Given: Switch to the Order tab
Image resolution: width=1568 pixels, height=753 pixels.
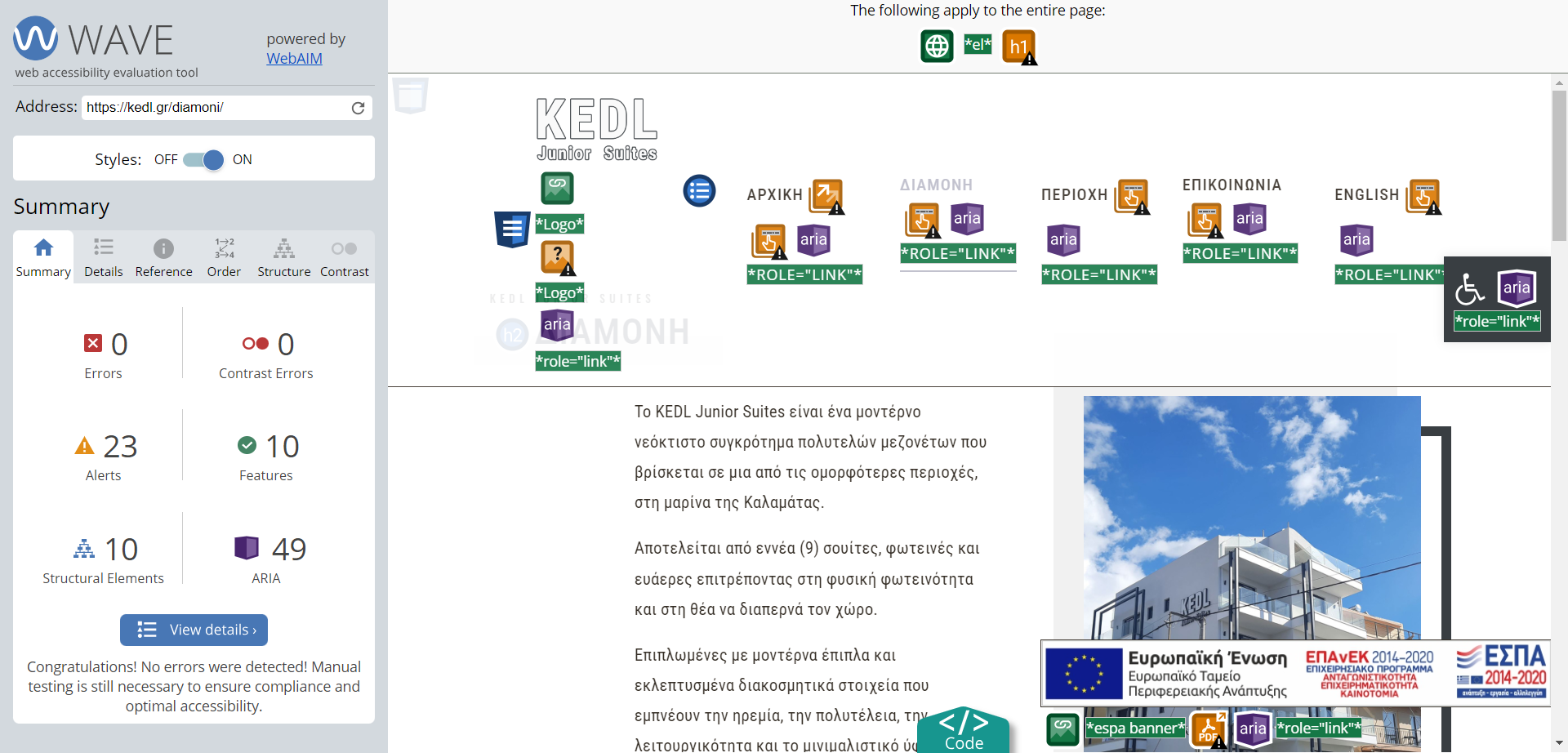Looking at the screenshot, I should tap(224, 257).
